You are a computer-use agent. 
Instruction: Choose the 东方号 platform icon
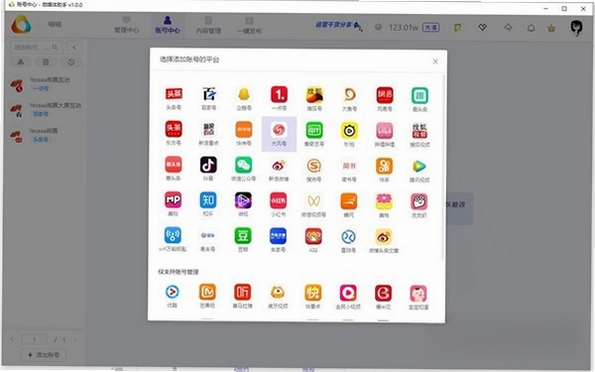173,129
